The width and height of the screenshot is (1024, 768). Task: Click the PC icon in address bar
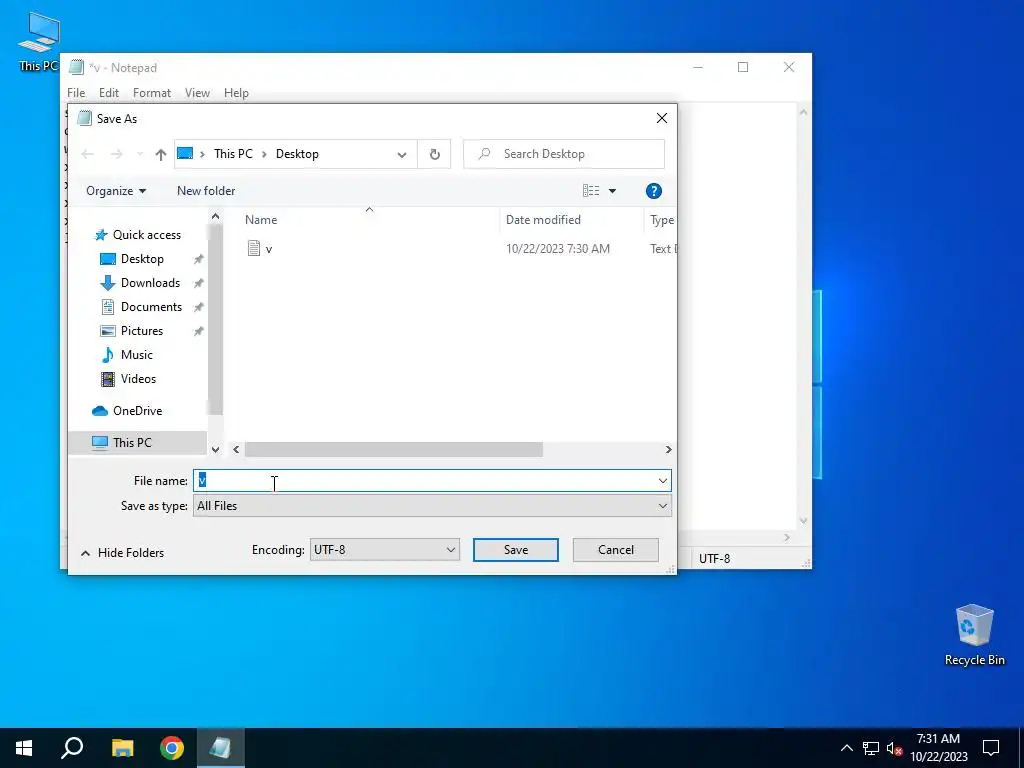pyautogui.click(x=185, y=154)
